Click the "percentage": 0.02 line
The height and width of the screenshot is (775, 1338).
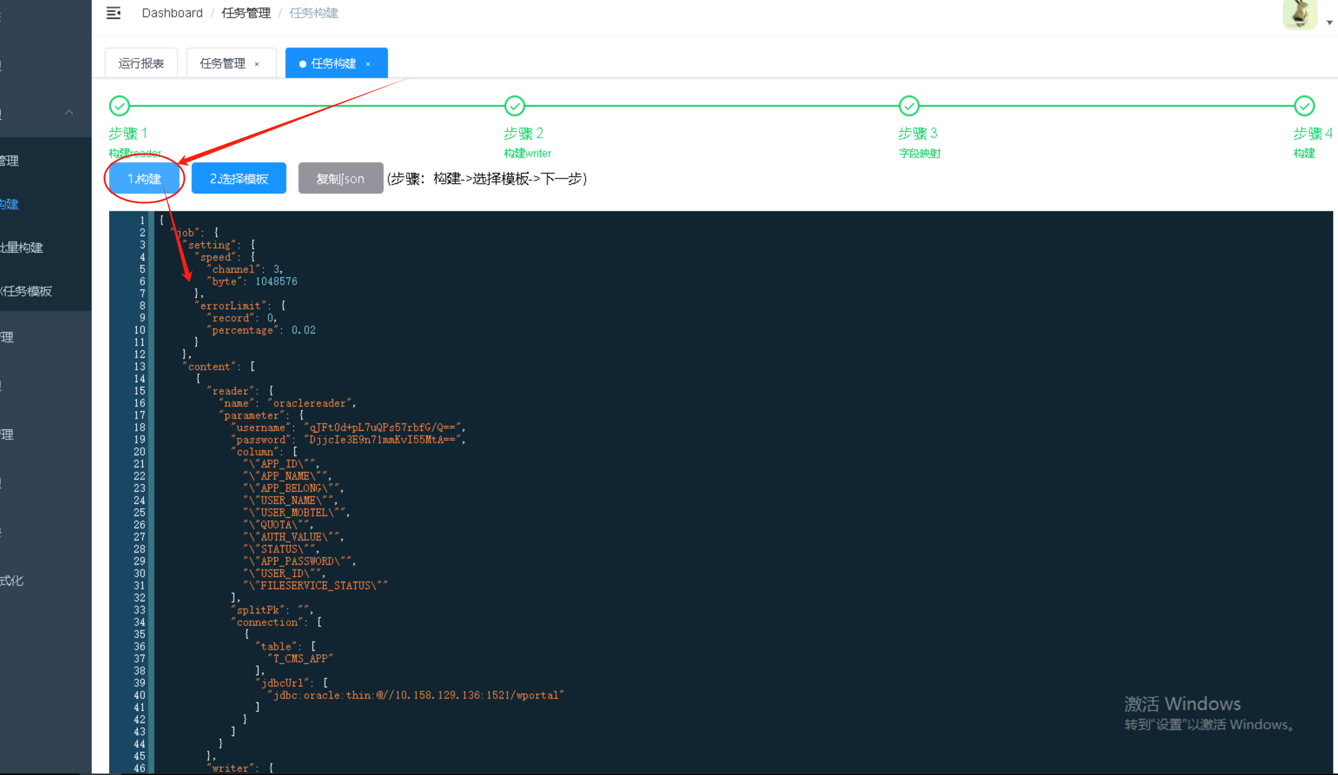261,330
